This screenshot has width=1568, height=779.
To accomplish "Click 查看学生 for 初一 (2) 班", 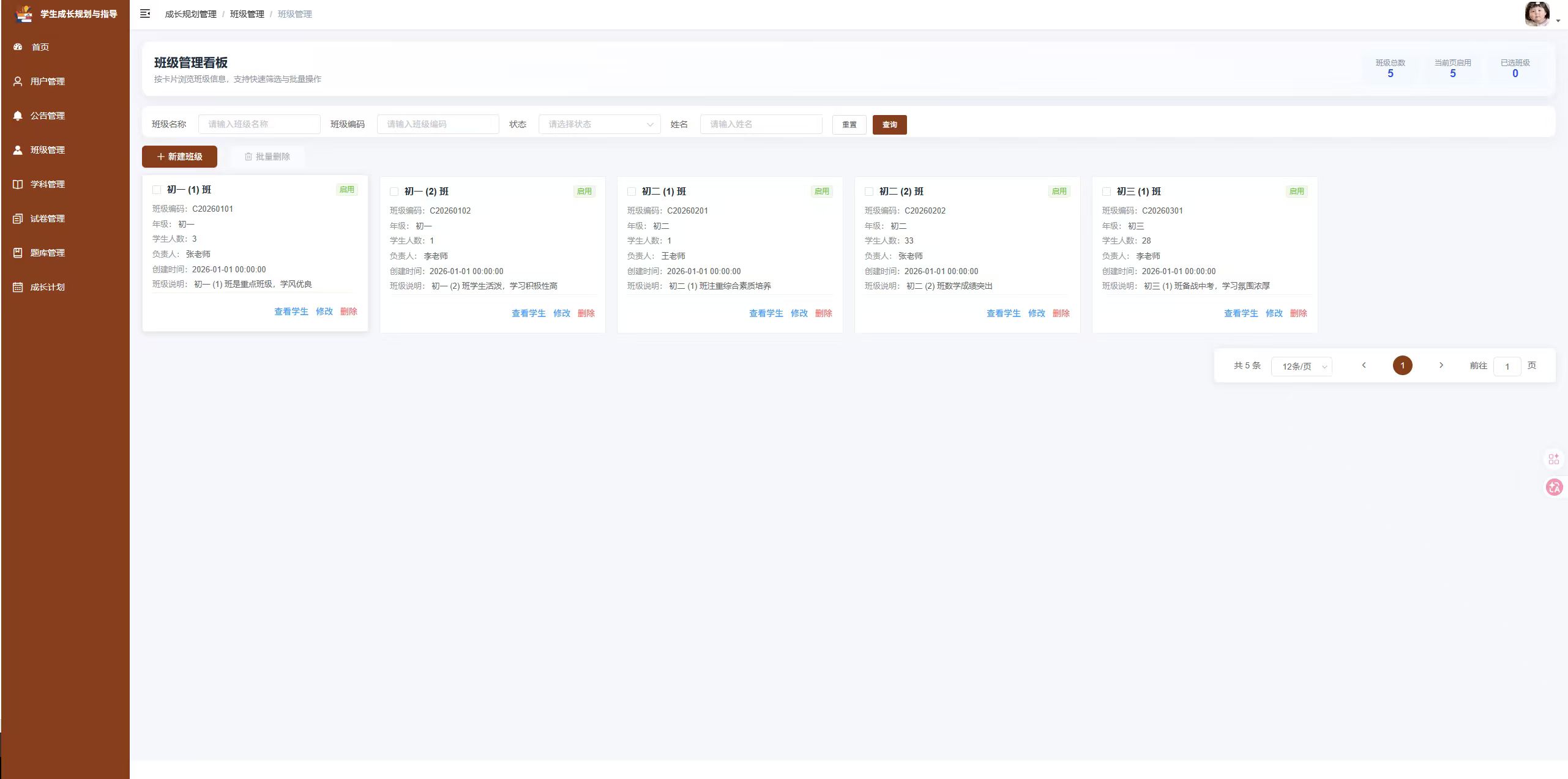I will point(529,313).
